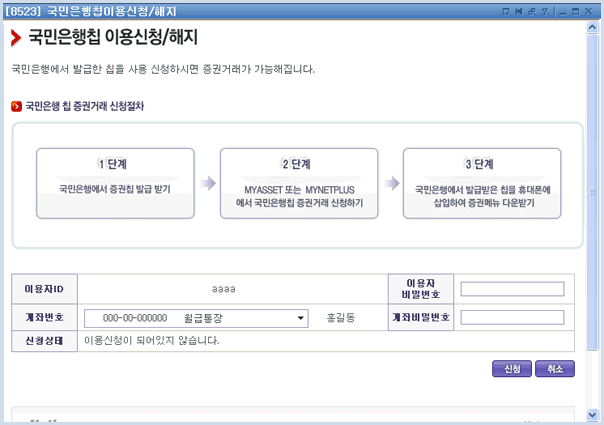This screenshot has height=425, width=604.
Task: Open the 계좌번호 account dropdown
Action: coord(196,318)
